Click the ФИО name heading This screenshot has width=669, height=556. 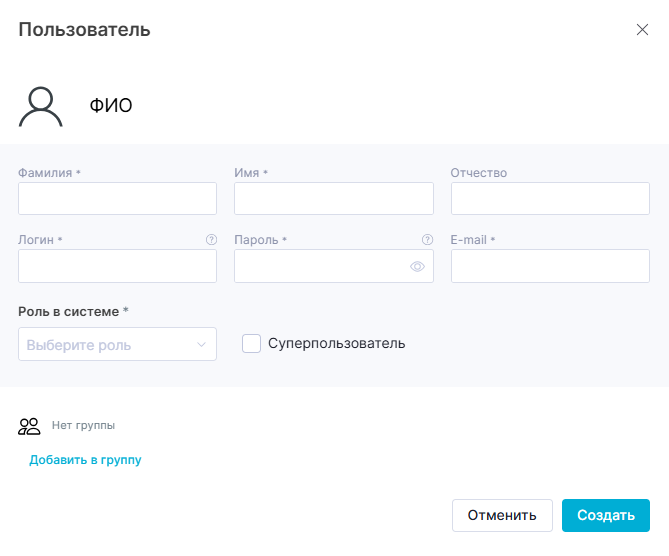pos(111,106)
